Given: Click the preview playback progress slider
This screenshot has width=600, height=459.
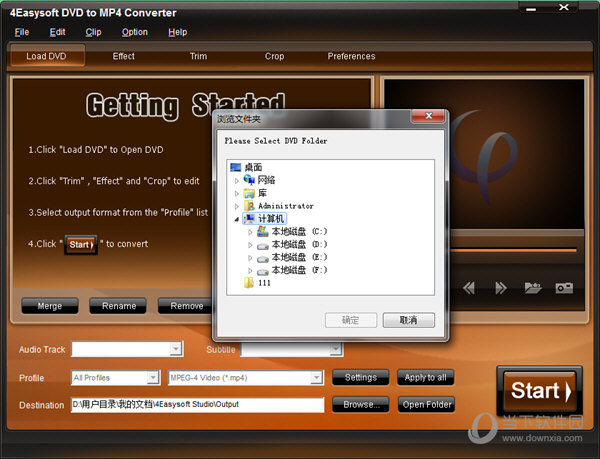Looking at the screenshot, I should [513, 251].
